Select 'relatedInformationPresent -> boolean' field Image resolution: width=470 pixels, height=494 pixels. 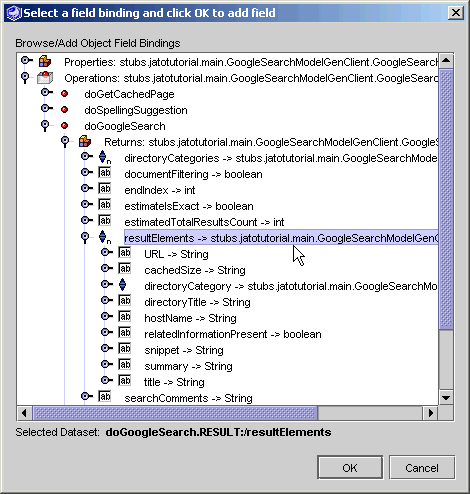[x=233, y=334]
